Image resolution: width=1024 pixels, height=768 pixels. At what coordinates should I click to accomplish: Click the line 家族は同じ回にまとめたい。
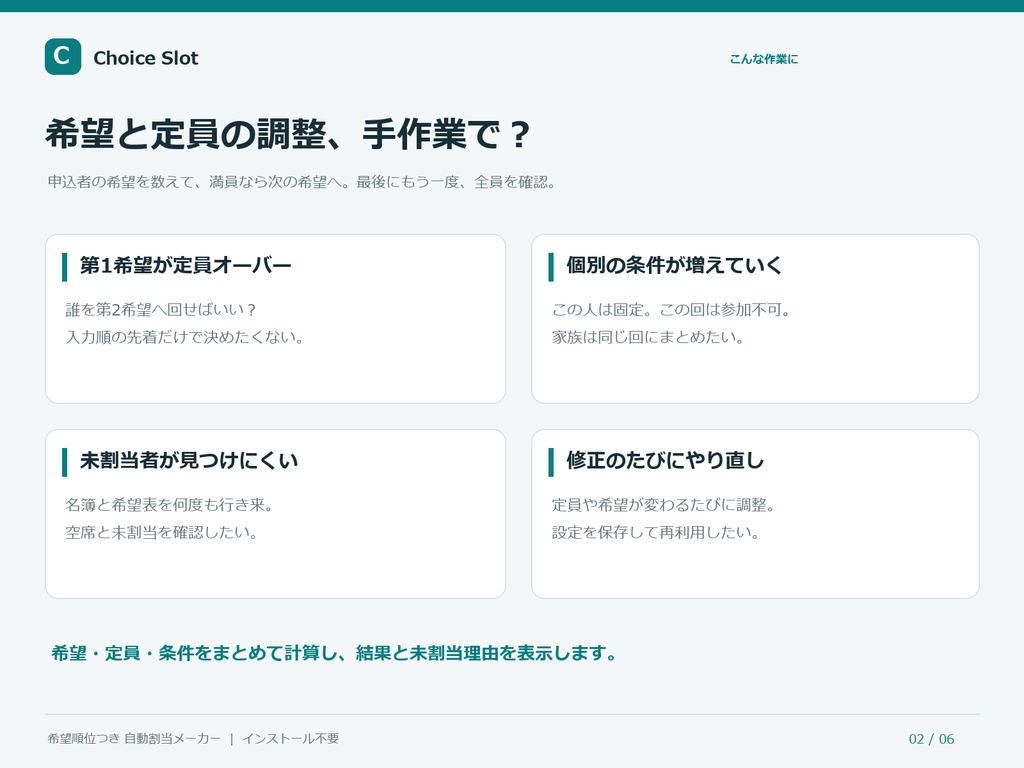pos(648,337)
